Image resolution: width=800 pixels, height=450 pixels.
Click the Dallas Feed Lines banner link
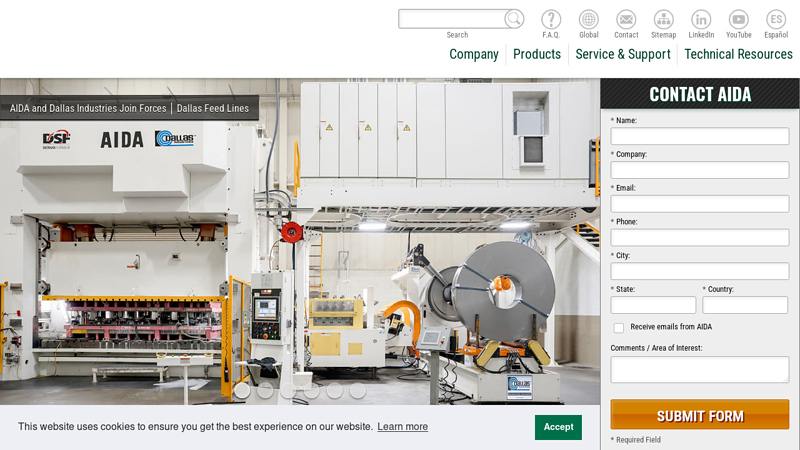pyautogui.click(x=213, y=108)
